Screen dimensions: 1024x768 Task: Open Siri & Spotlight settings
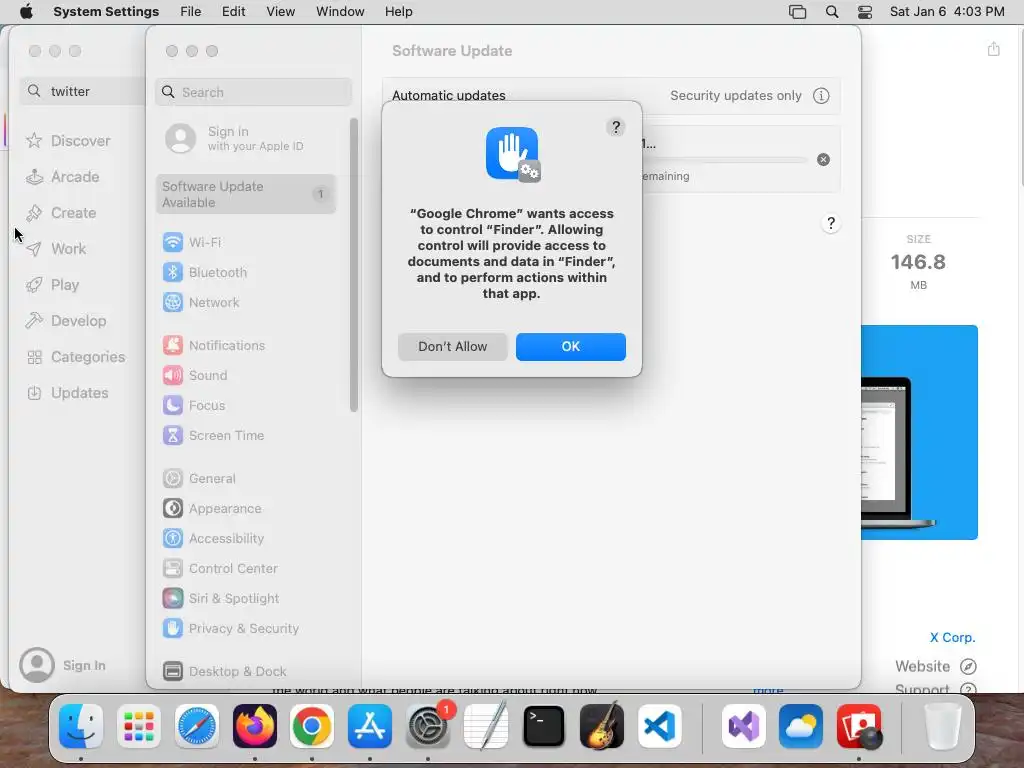tap(246, 599)
